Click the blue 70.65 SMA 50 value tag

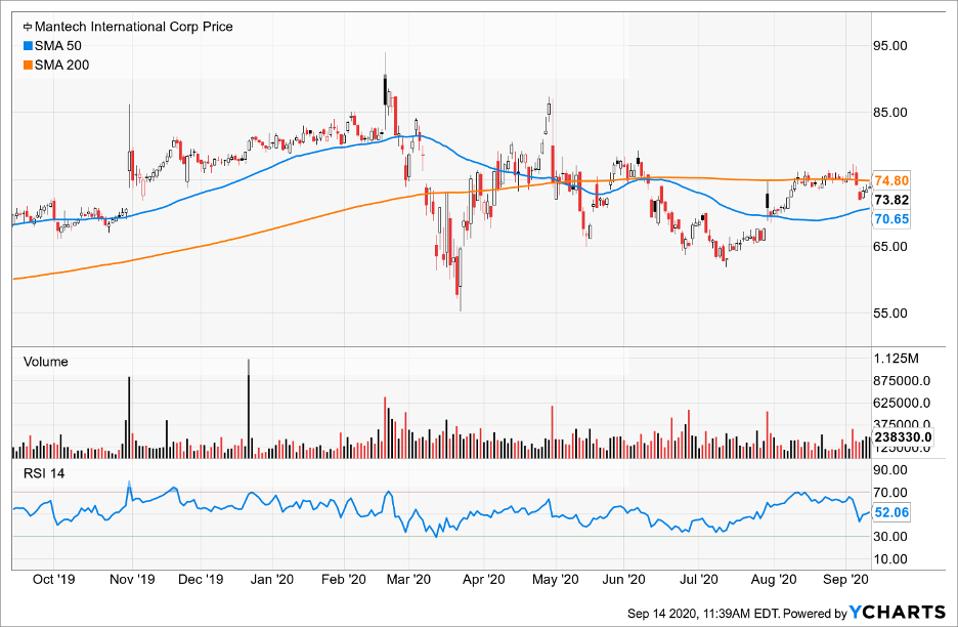pos(892,218)
